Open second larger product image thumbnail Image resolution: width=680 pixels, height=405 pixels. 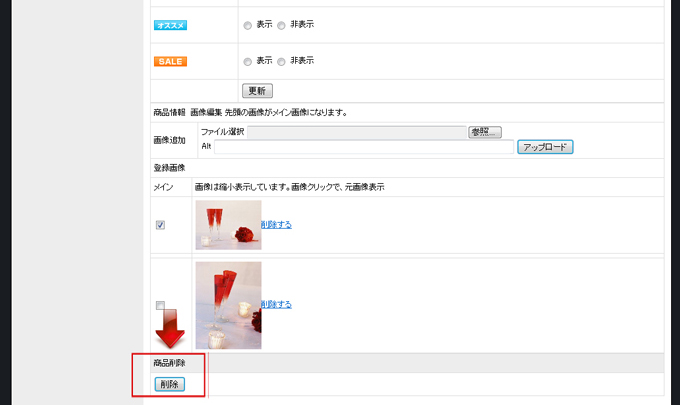[228, 305]
